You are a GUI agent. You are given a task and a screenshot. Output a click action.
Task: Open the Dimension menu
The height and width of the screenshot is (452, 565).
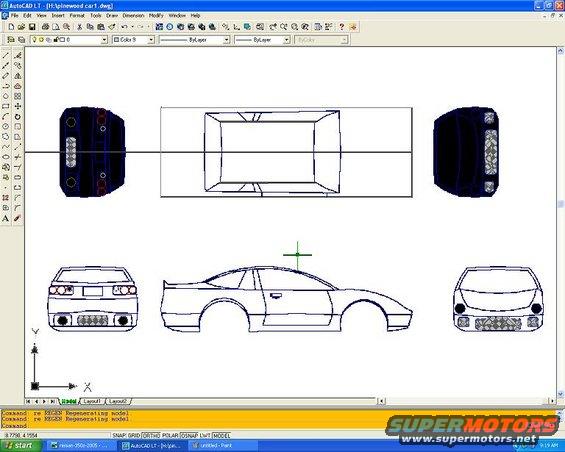tap(133, 15)
